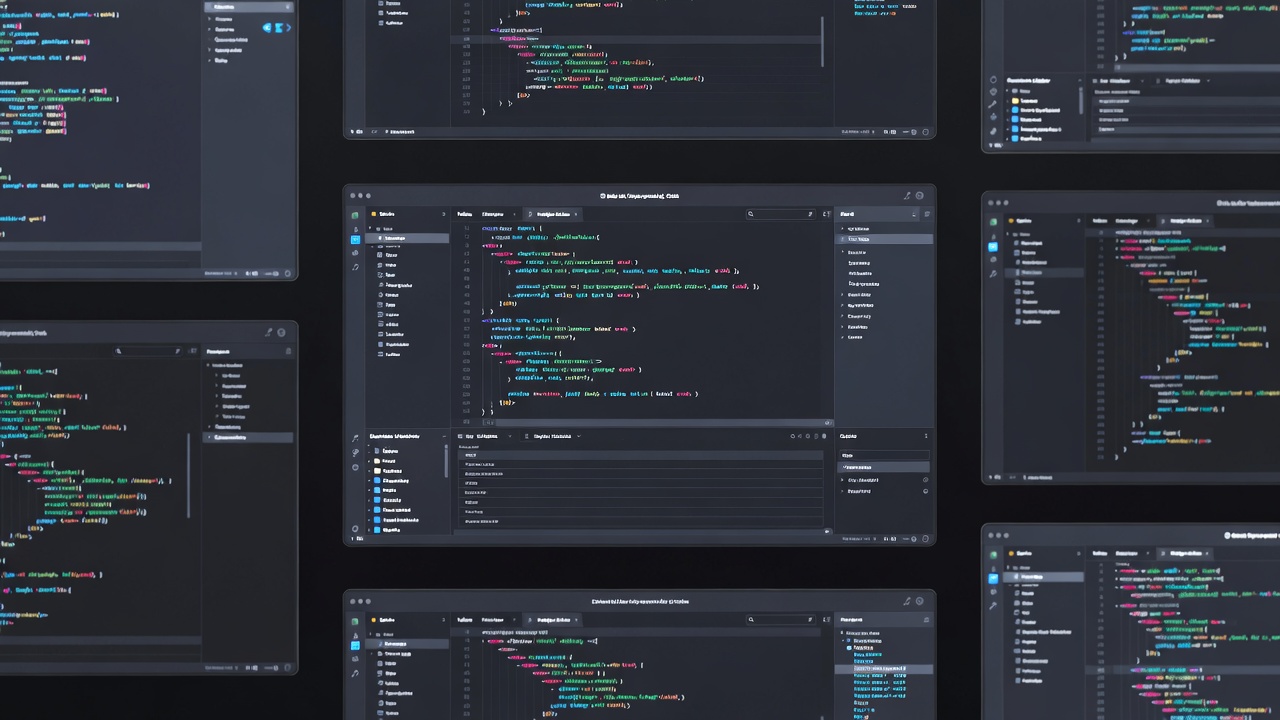The width and height of the screenshot is (1280, 720).
Task: Open dropdown arrow on first tab of center bottom panel
Action: point(510,437)
